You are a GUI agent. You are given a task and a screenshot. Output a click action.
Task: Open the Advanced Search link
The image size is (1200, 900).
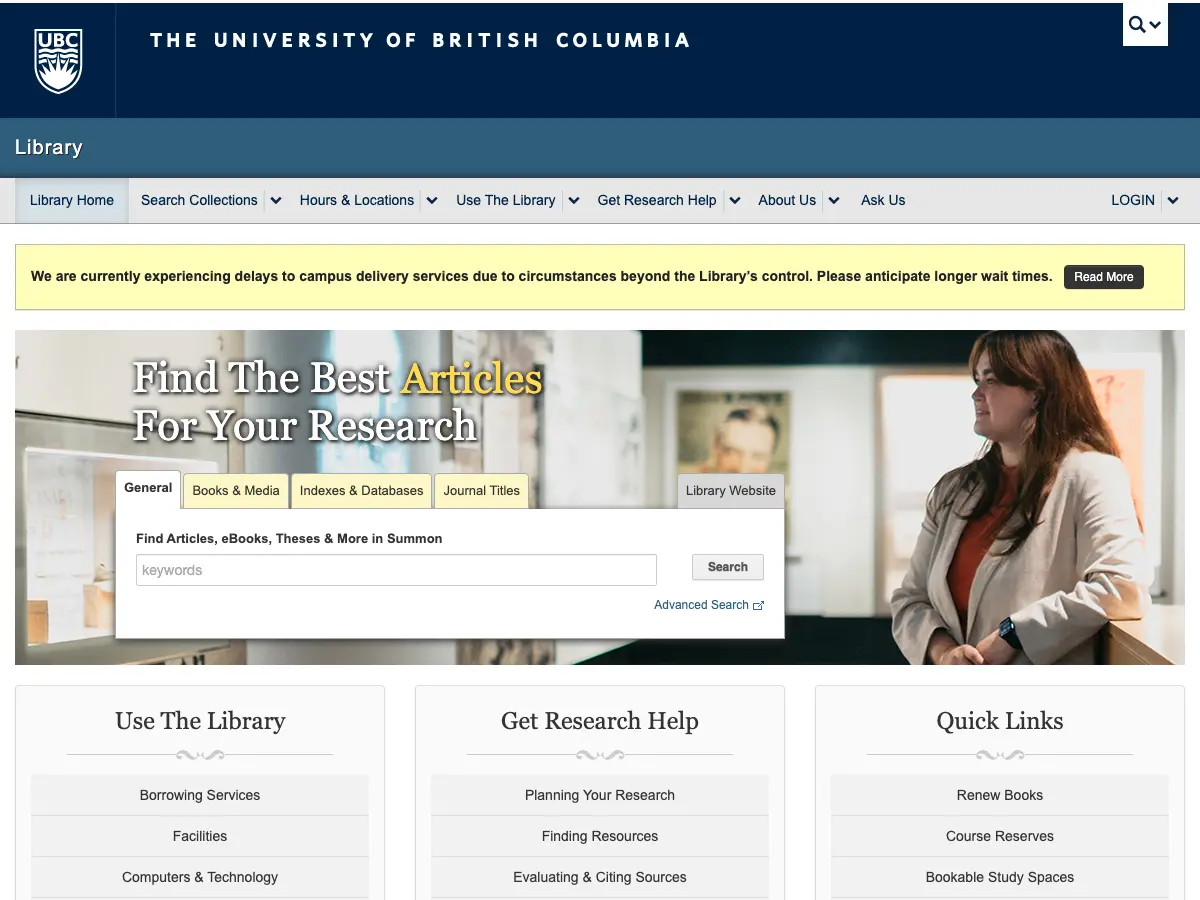(x=701, y=605)
